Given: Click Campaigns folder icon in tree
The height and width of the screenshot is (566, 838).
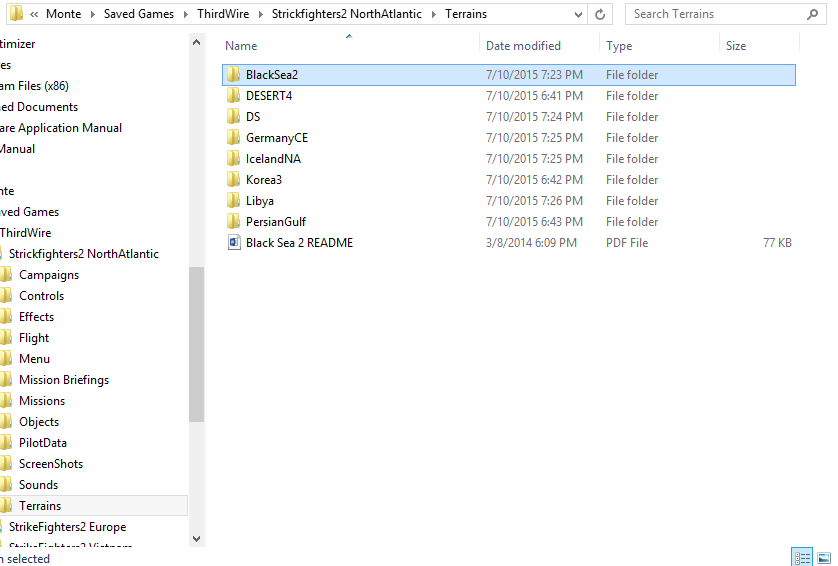Looking at the screenshot, I should pyautogui.click(x=6, y=275).
